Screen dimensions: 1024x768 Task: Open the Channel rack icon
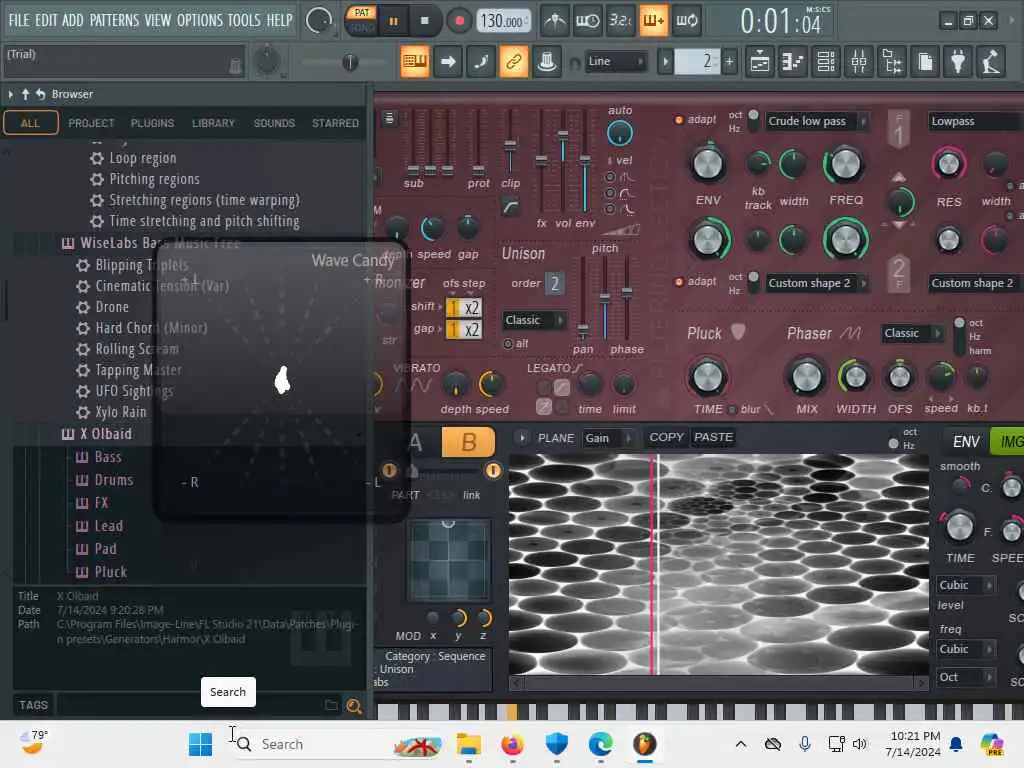coord(826,62)
